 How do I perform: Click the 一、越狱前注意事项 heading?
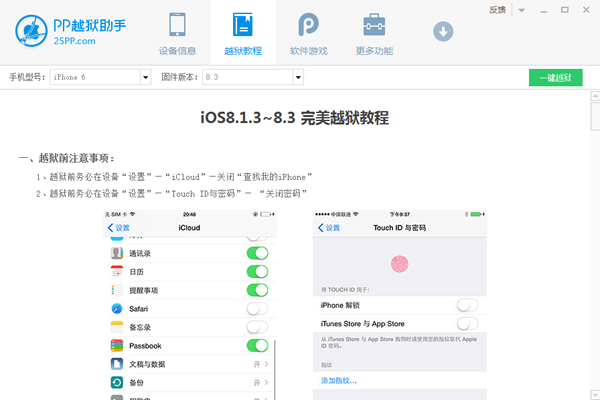[x=66, y=158]
